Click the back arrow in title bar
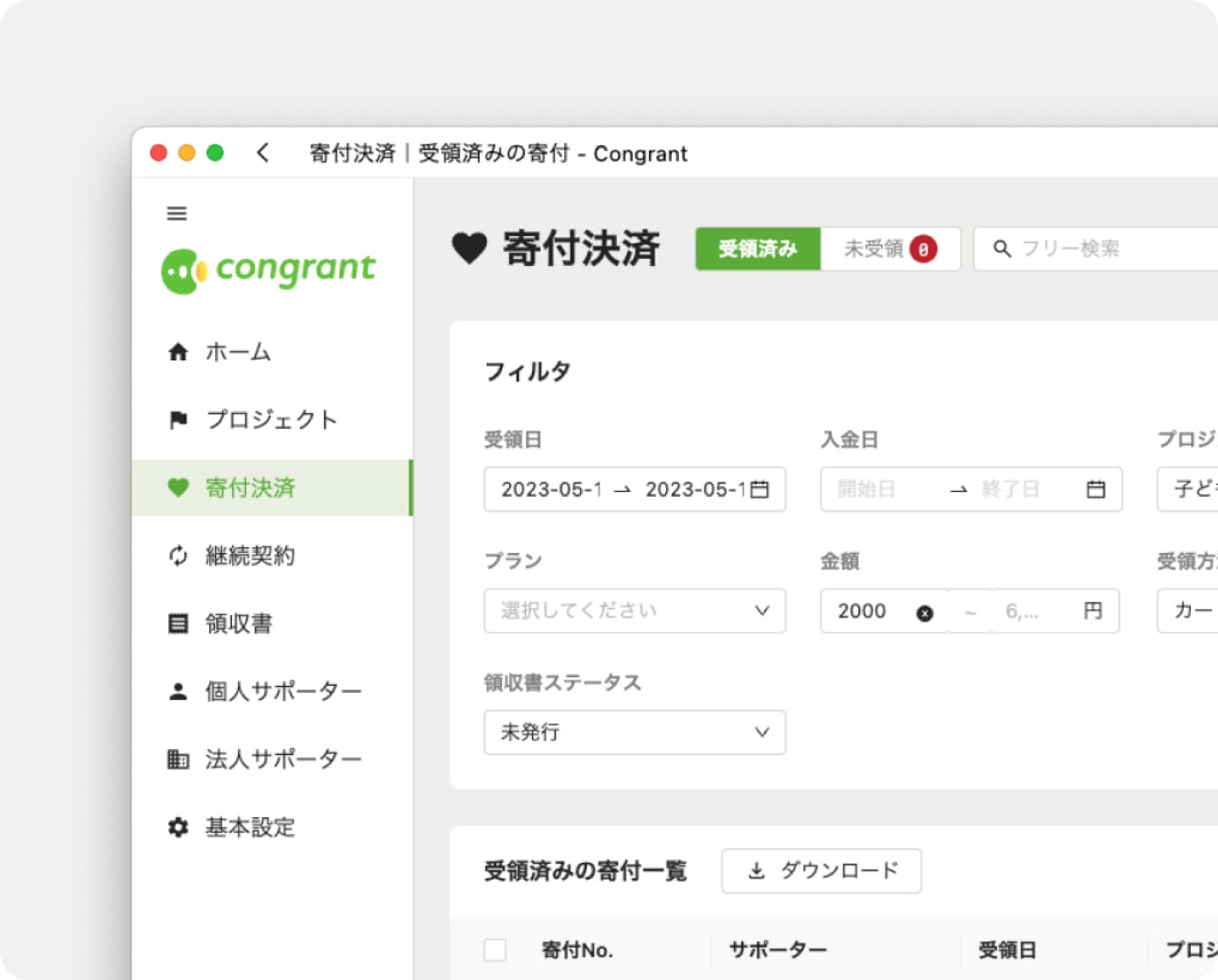 [262, 153]
